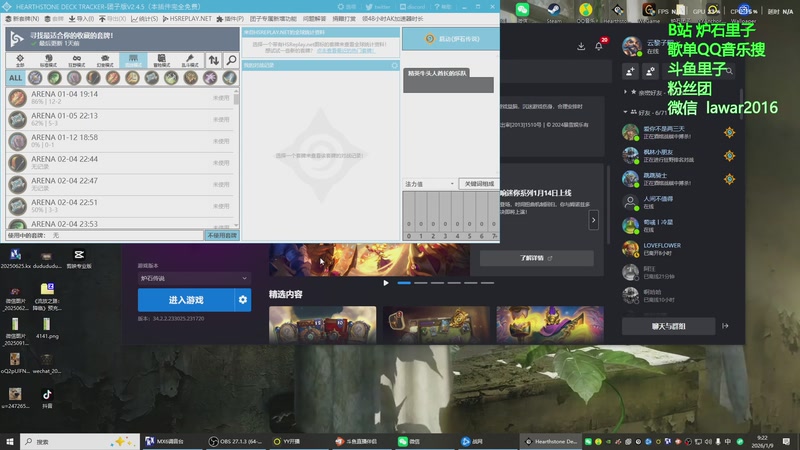
Task: Expand the favorite friends group
Action: point(626,92)
